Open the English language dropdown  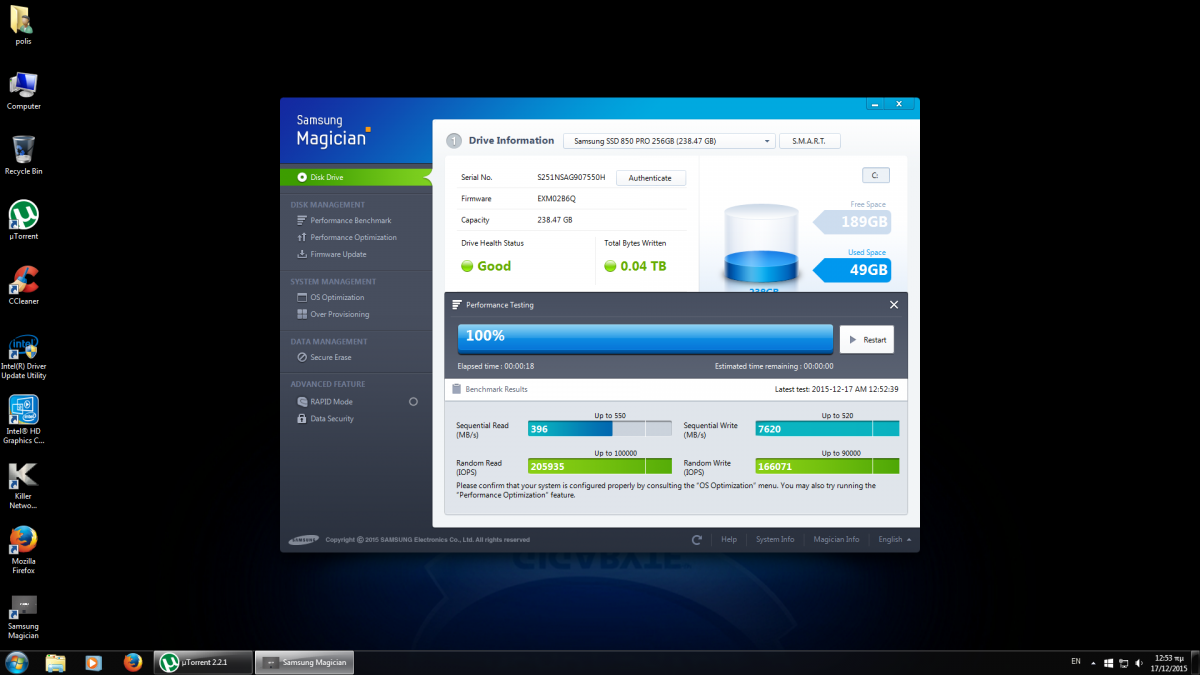tap(894, 539)
